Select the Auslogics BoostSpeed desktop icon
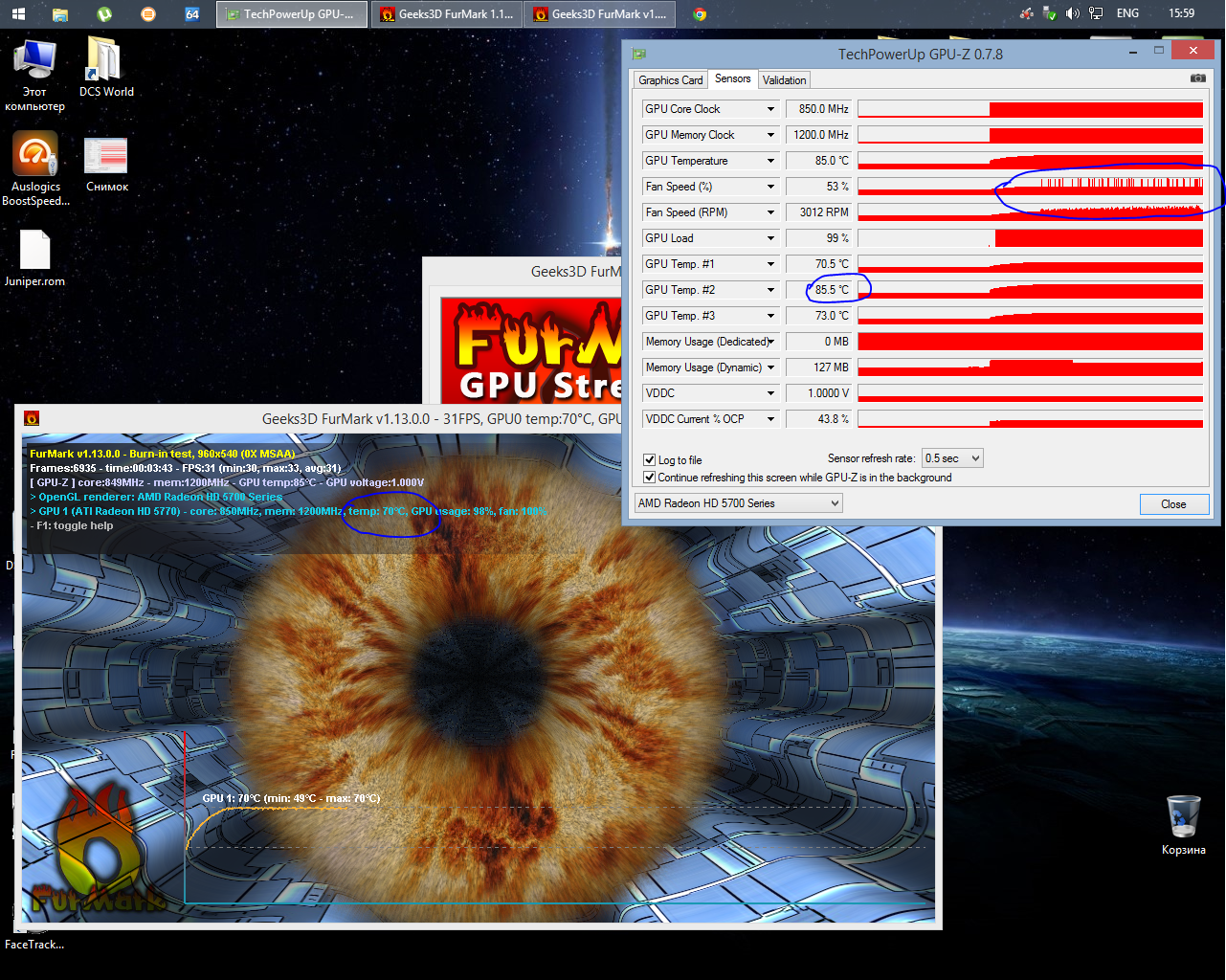 pos(35,168)
